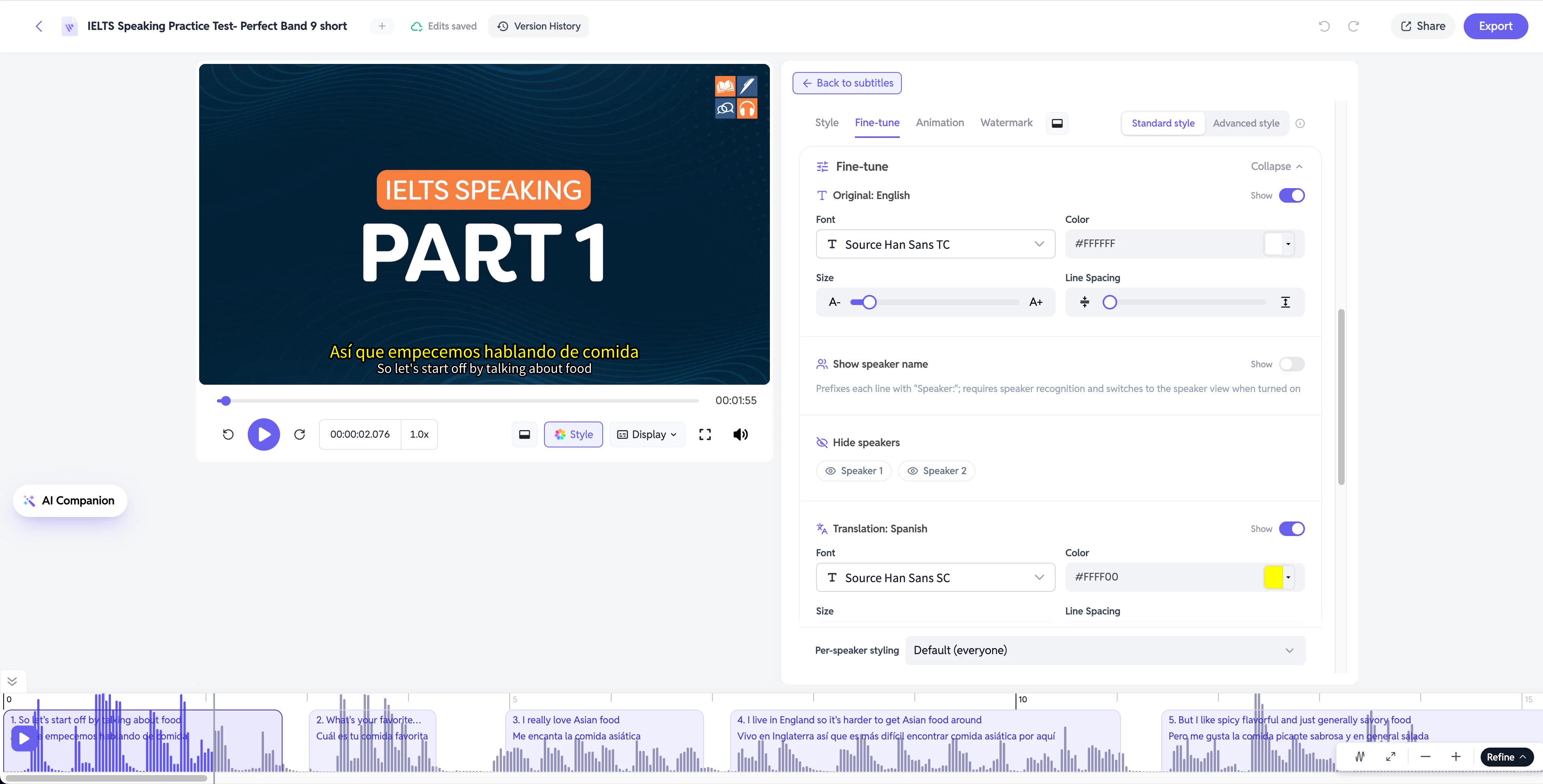The height and width of the screenshot is (784, 1543).
Task: Select Advanced style mode
Action: tap(1246, 123)
